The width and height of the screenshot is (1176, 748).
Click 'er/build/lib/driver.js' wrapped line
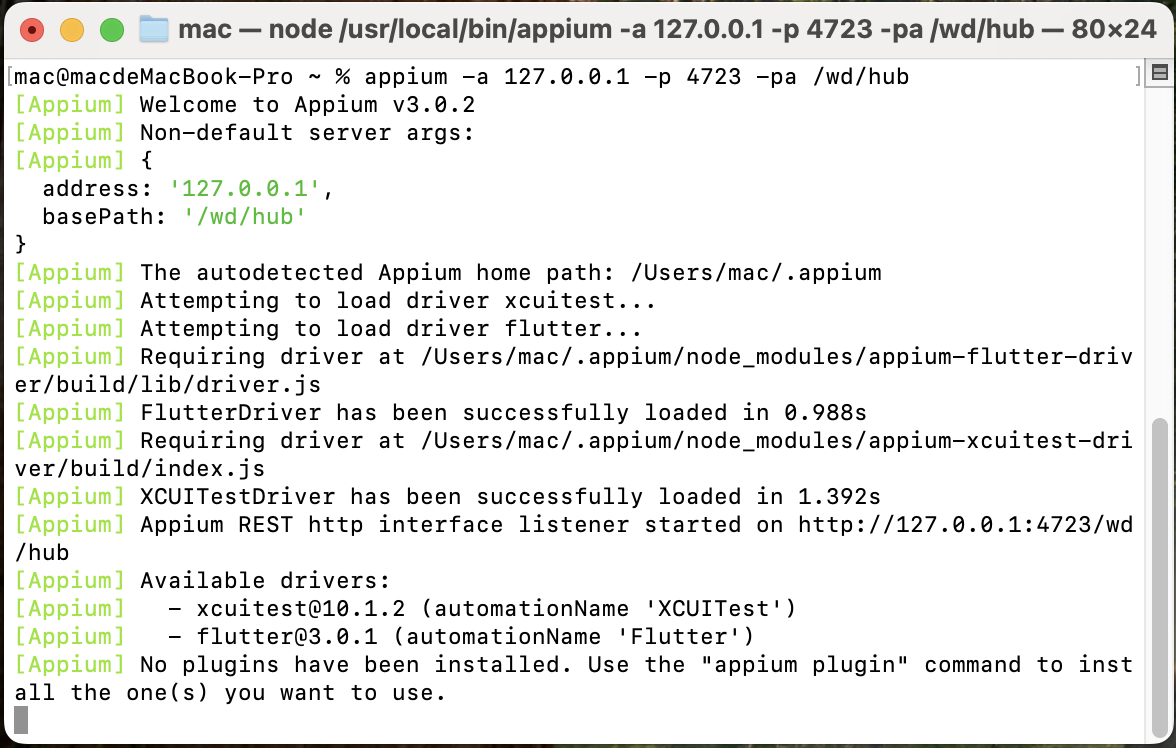click(168, 384)
